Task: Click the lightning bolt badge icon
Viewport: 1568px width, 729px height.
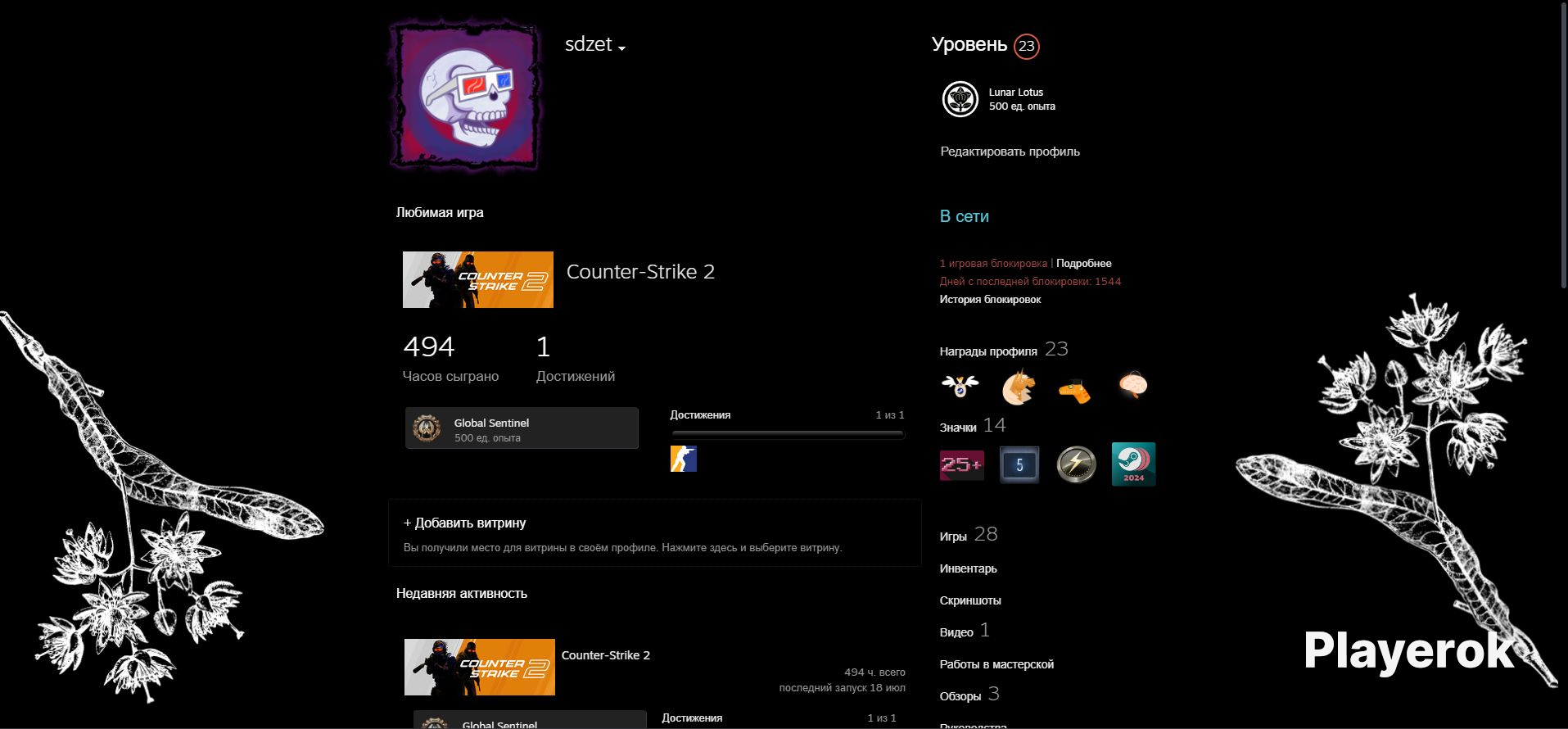Action: tap(1076, 464)
